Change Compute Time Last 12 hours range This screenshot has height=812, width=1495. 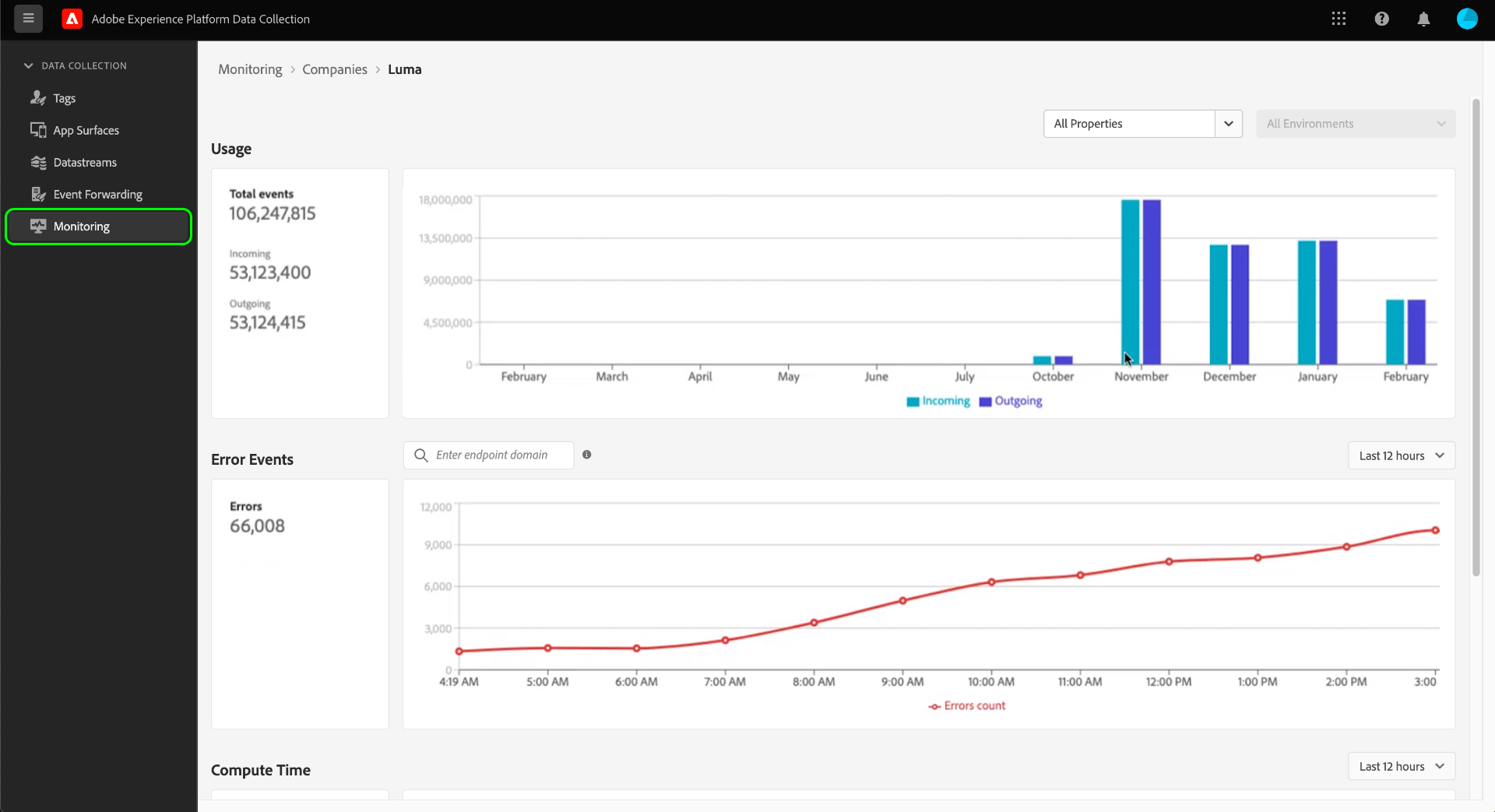[1402, 766]
